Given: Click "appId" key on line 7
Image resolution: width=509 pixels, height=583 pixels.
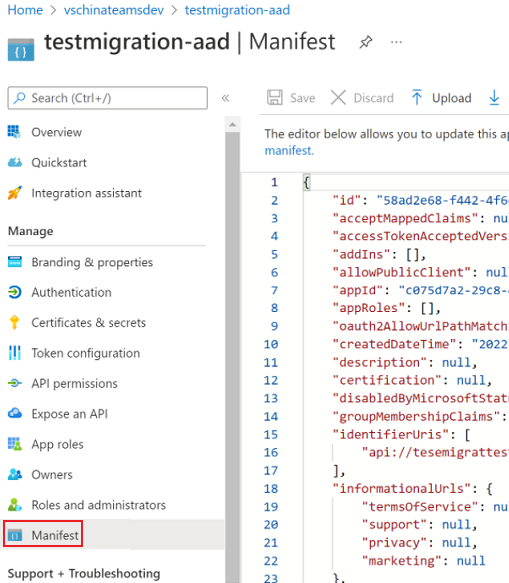Looking at the screenshot, I should [x=358, y=290].
